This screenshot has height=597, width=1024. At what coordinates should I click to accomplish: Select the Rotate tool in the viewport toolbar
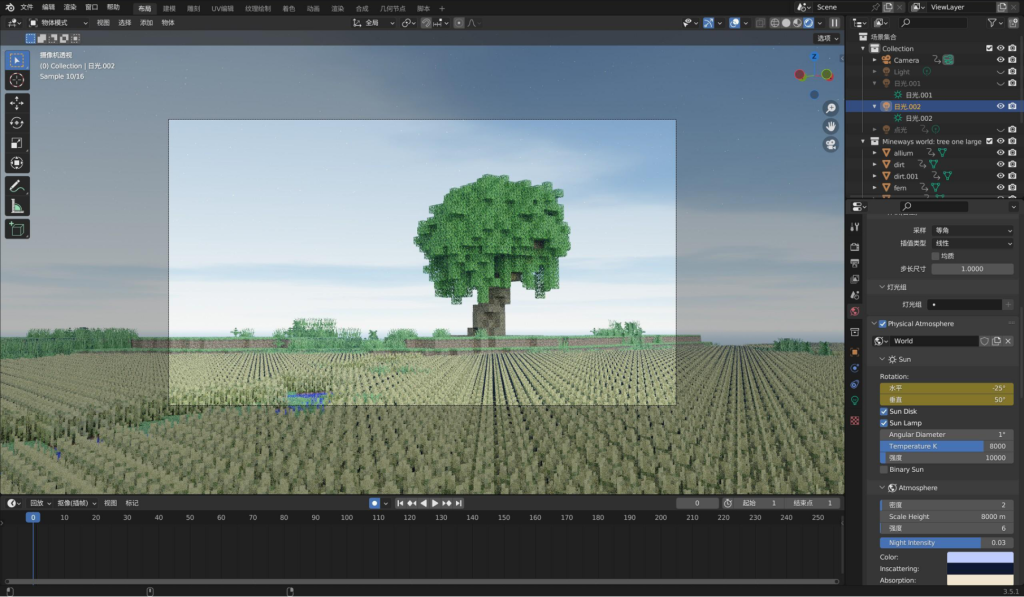click(x=17, y=123)
